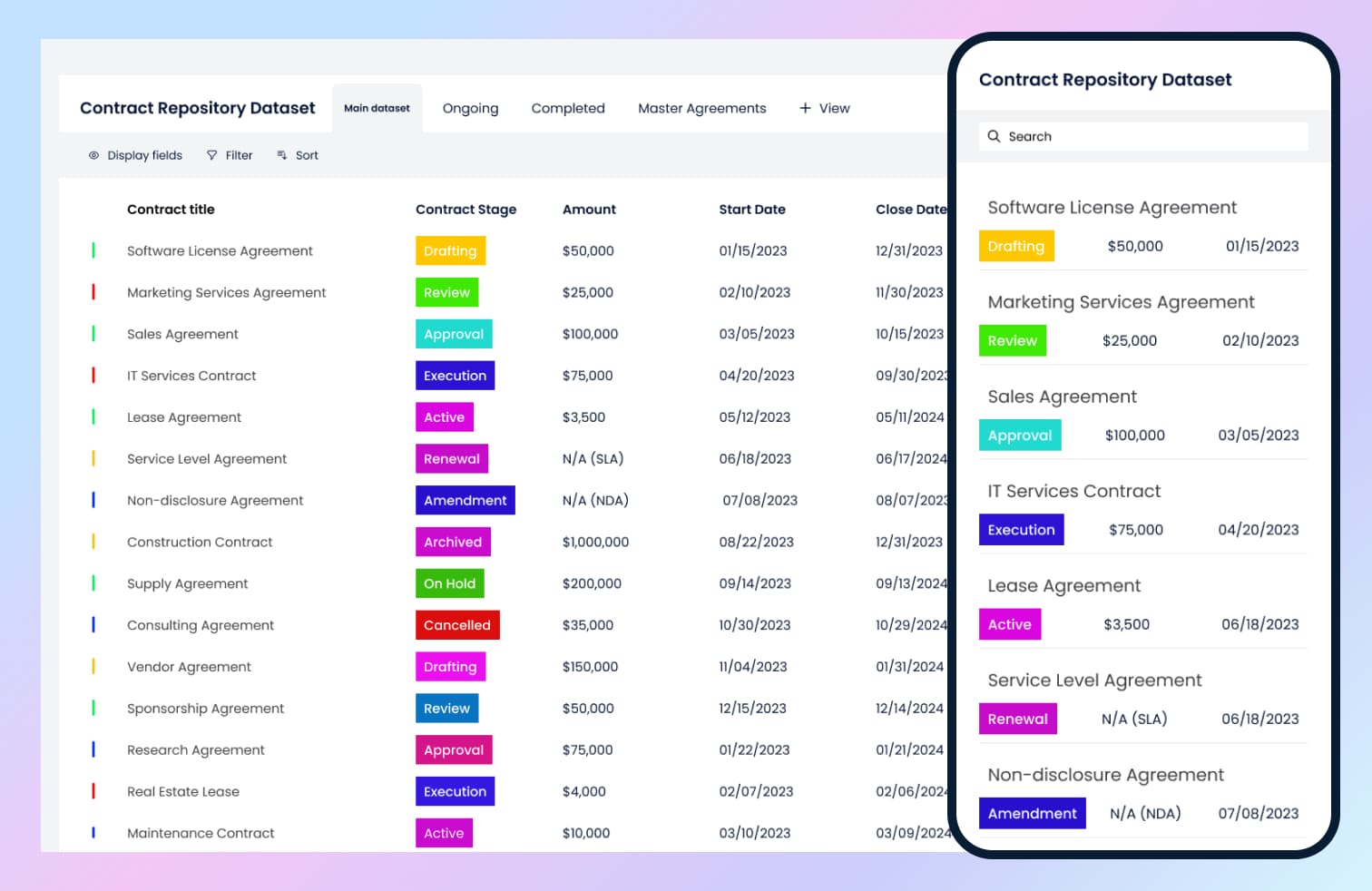Click the blue marker beside Non-disclosure Agreement
The image size is (1372, 891).
pyautogui.click(x=93, y=500)
